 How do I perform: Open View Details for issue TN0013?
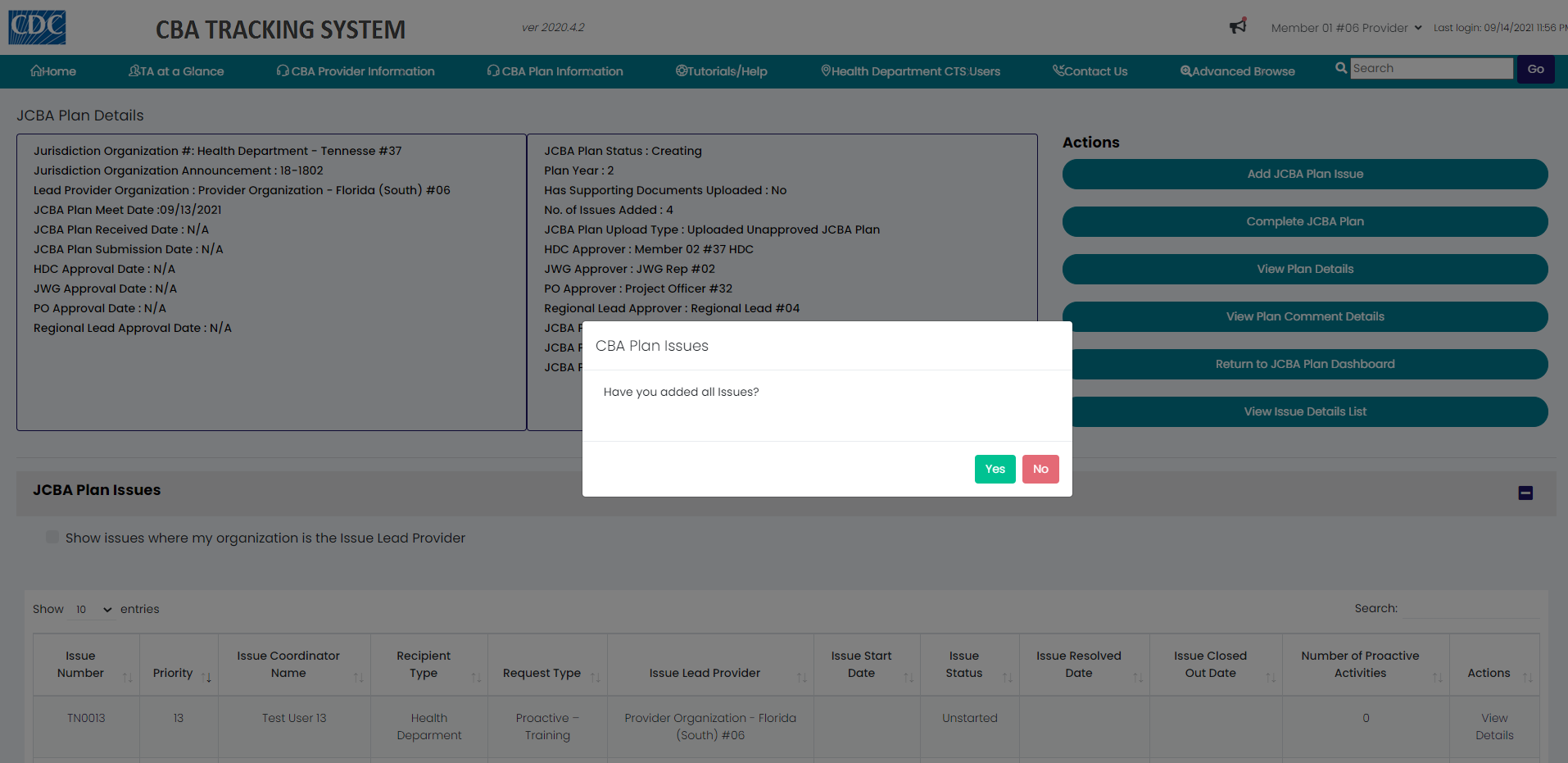(1493, 726)
